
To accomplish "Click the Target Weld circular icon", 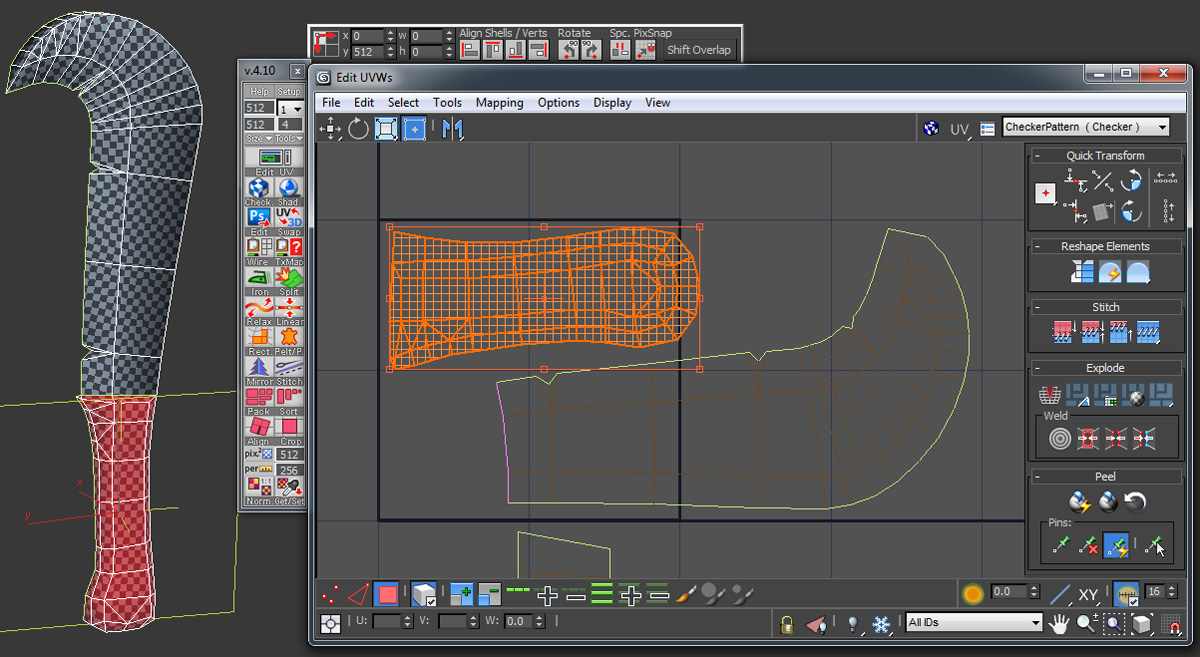I will (x=1059, y=438).
